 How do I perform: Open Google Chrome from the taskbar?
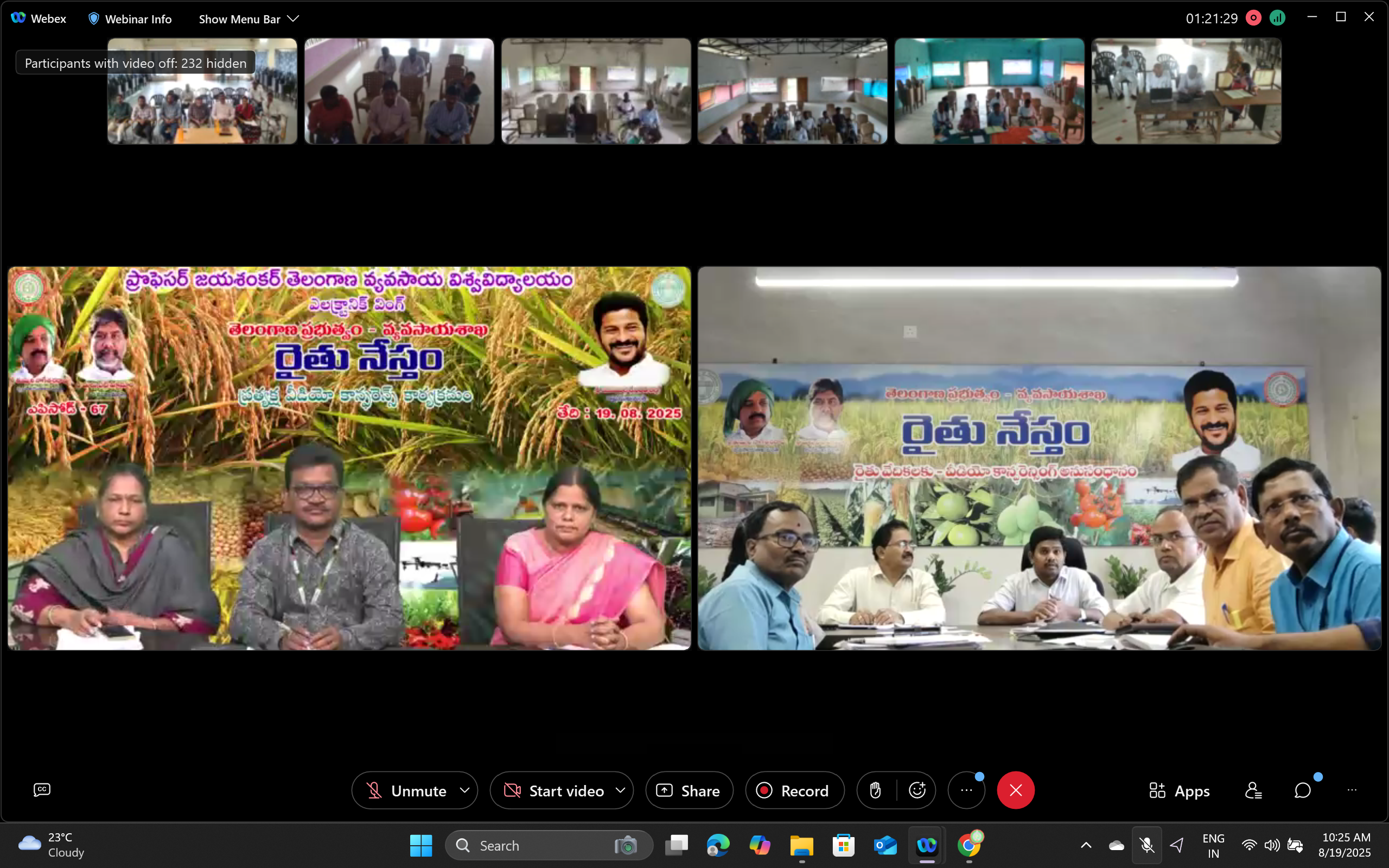tap(969, 845)
